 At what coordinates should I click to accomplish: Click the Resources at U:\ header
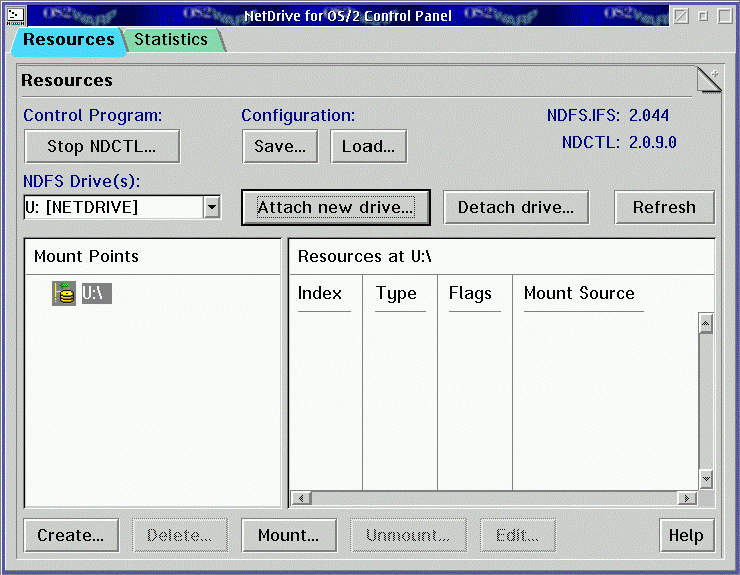[364, 256]
